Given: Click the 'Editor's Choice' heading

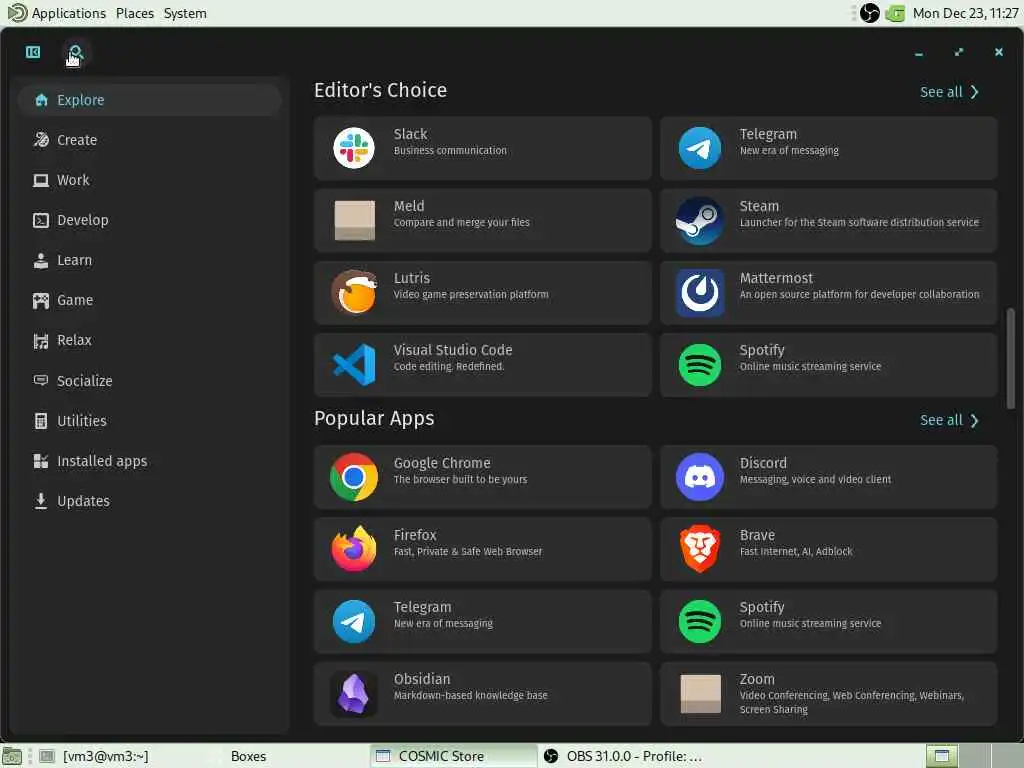Looking at the screenshot, I should coord(380,90).
